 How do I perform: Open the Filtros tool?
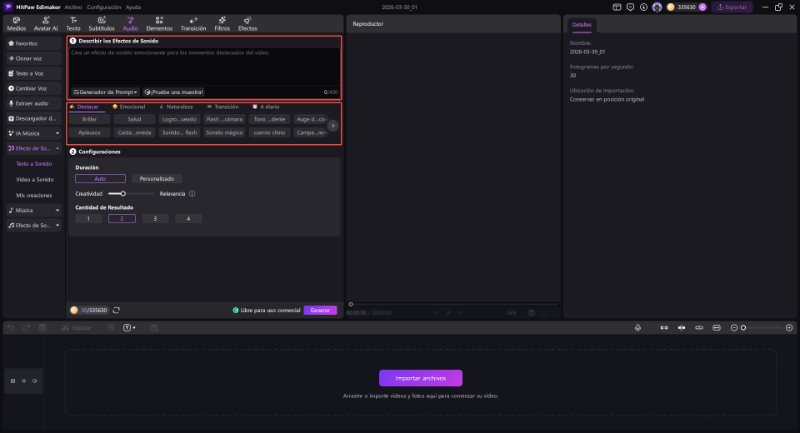[222, 23]
